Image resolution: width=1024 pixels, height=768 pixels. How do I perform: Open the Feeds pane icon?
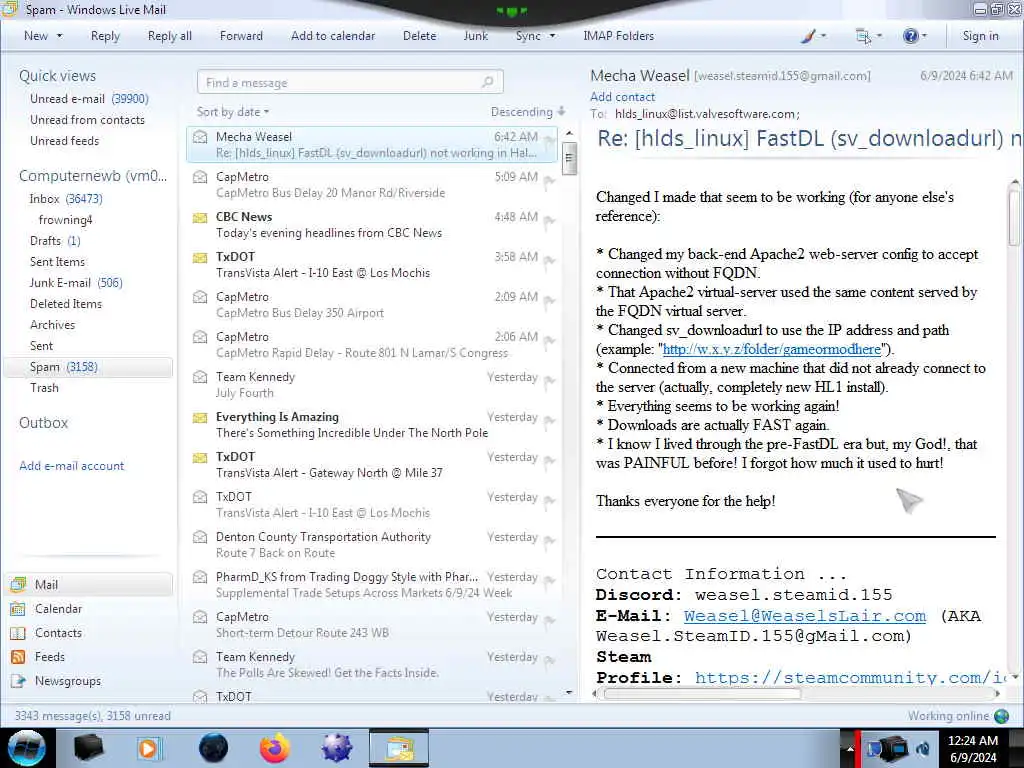click(x=18, y=657)
